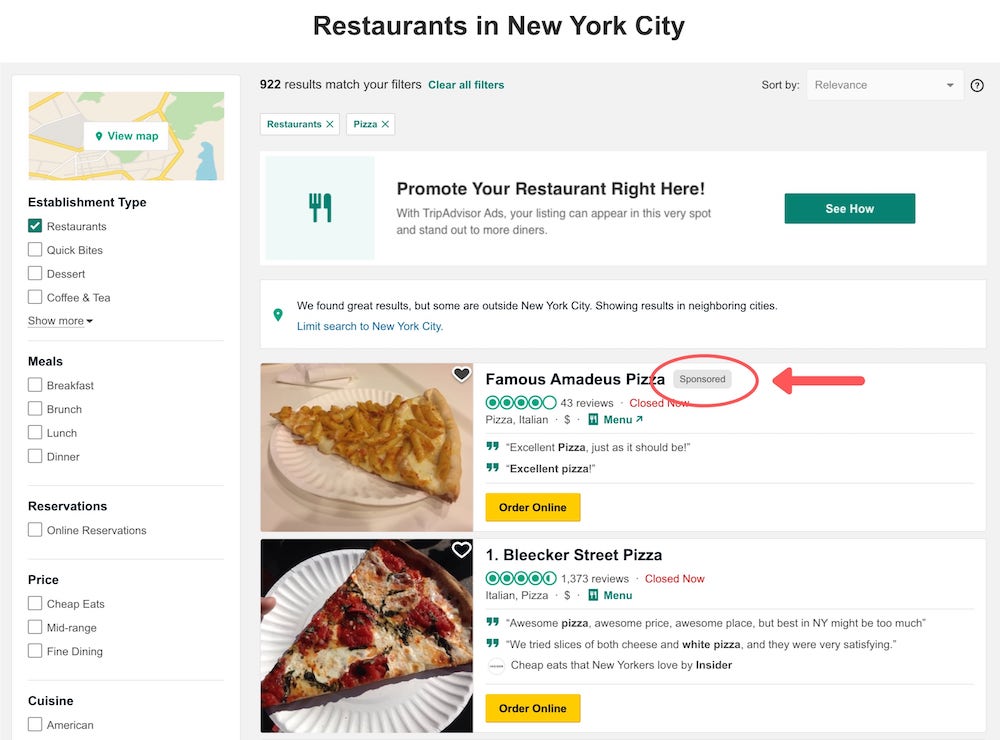Expand Show more establishment types
The height and width of the screenshot is (740, 1000).
pos(61,321)
